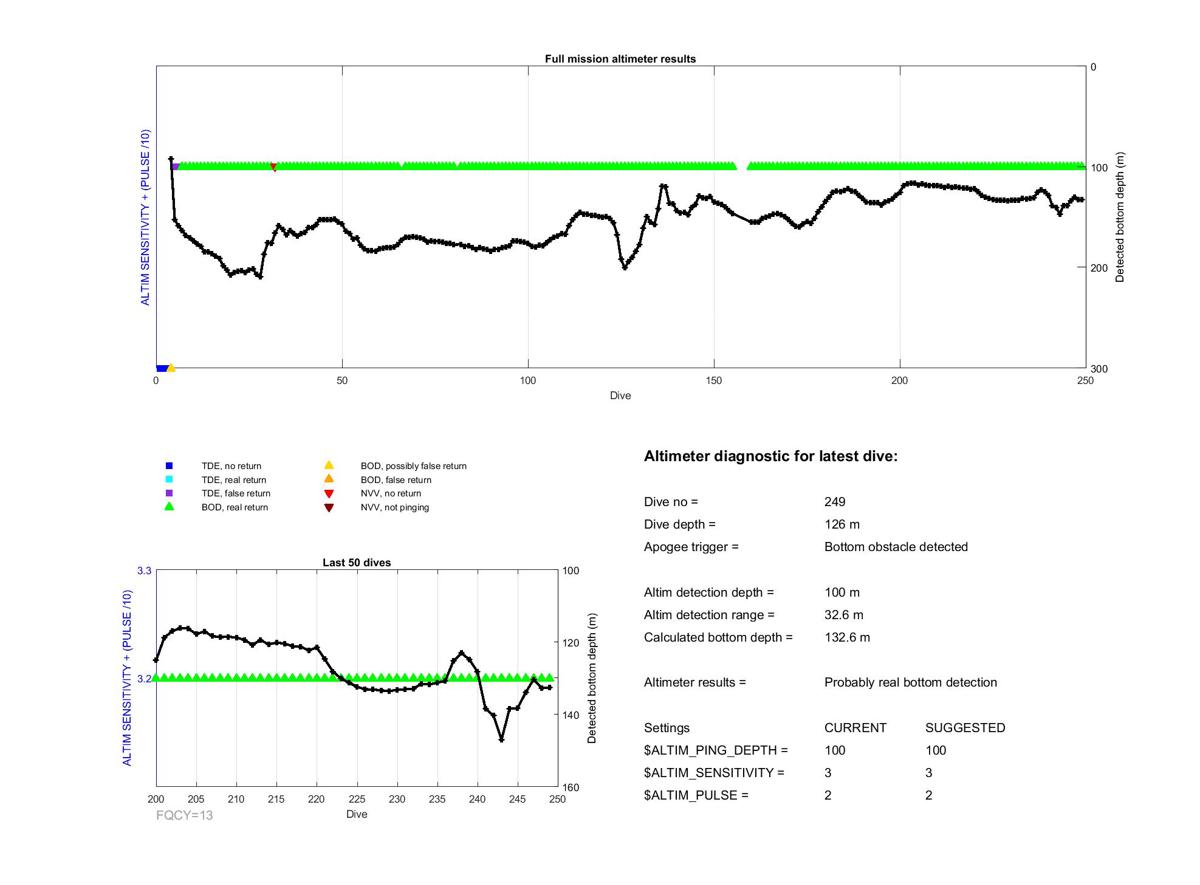Select the "TDE, false return" legend label

tap(236, 494)
